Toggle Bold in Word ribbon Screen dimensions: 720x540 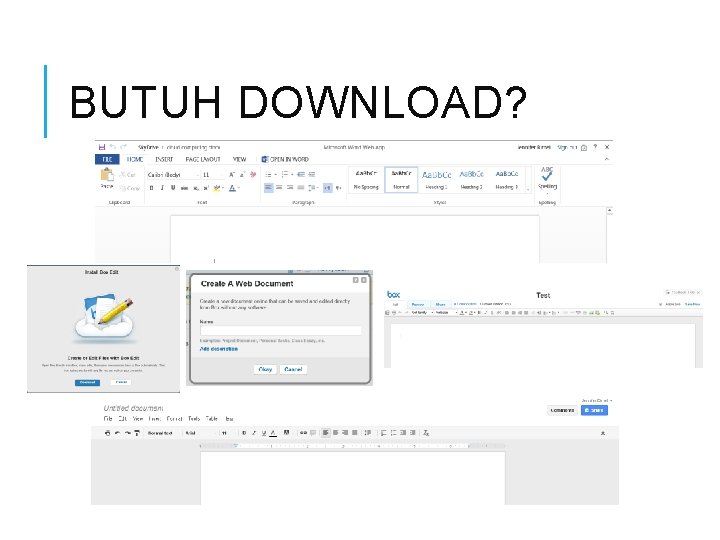[152, 188]
